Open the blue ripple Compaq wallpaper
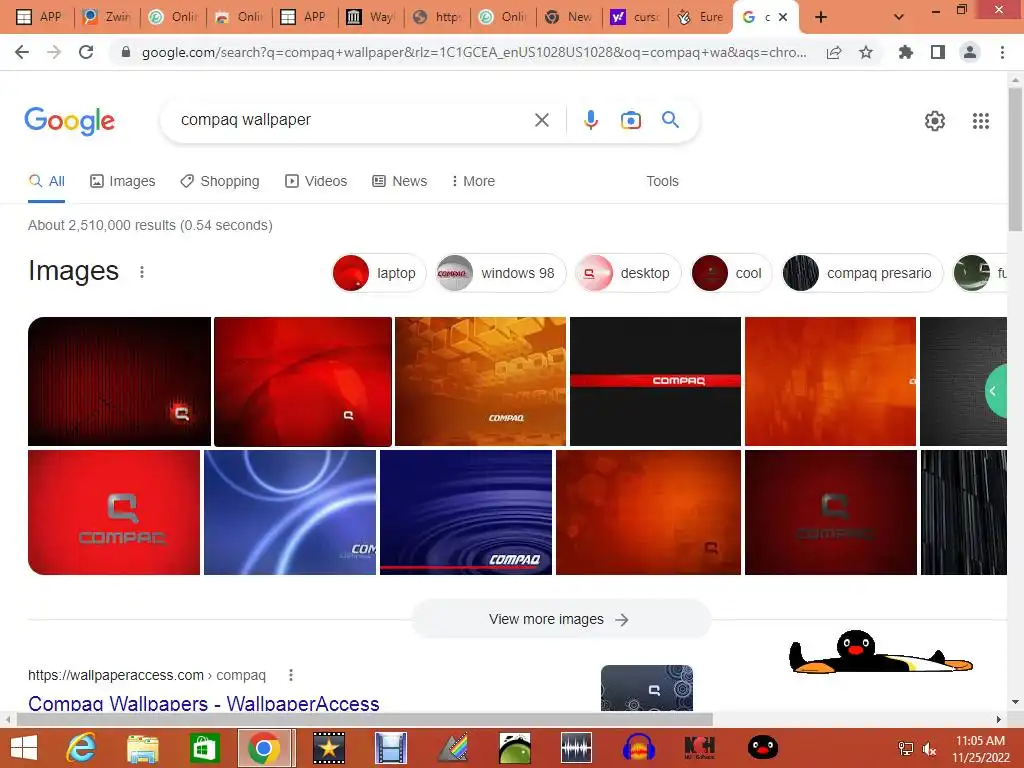The height and width of the screenshot is (768, 1024). 466,513
